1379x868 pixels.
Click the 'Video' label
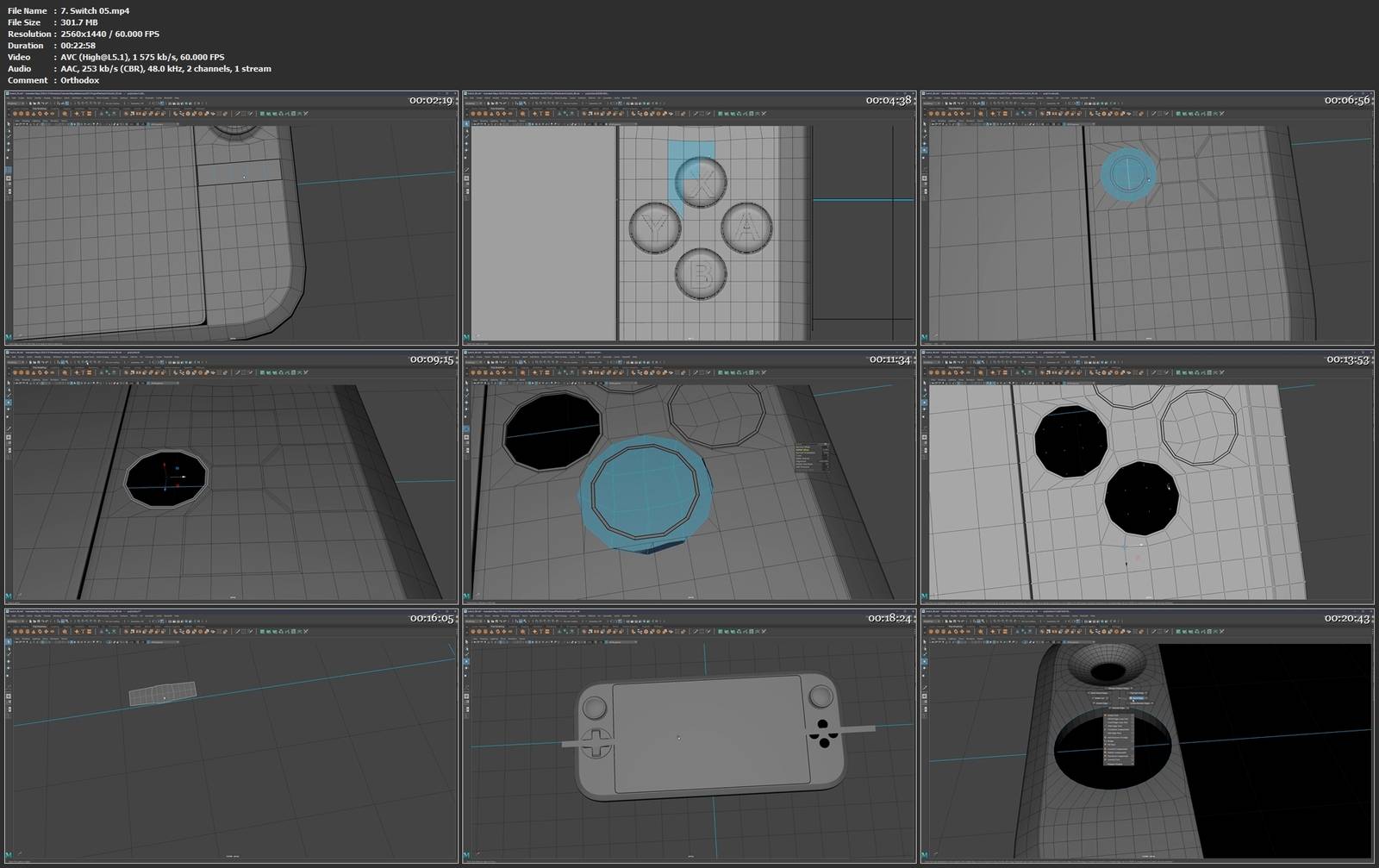point(19,57)
